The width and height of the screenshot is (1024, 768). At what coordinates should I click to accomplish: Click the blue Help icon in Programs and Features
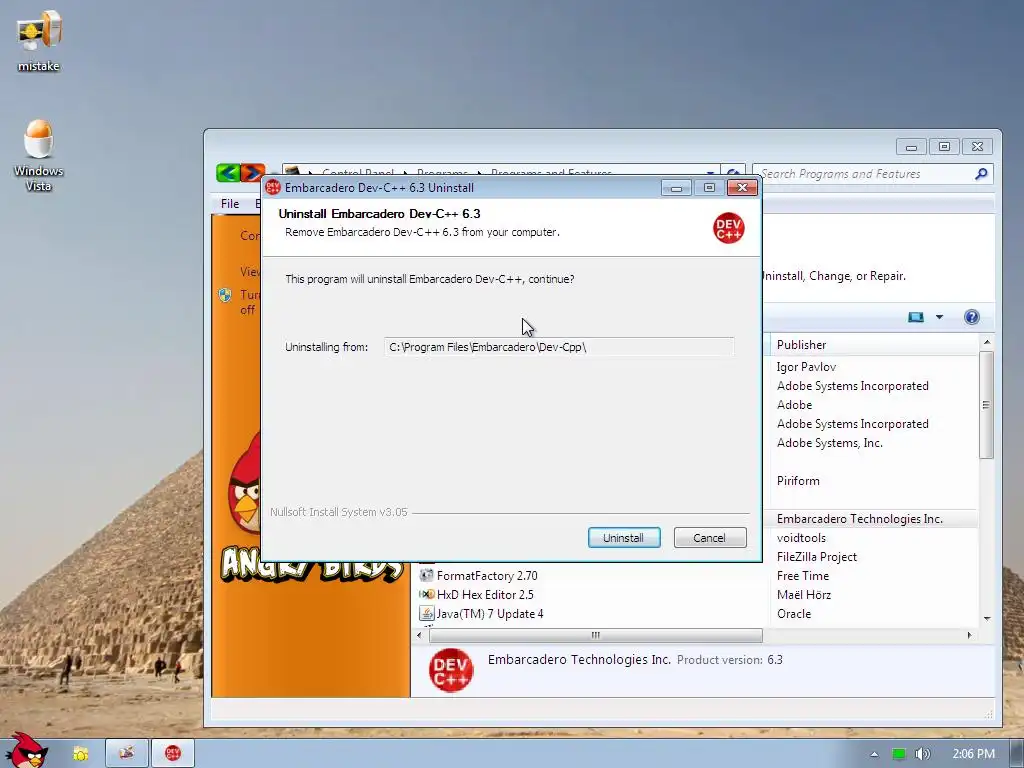coord(972,317)
